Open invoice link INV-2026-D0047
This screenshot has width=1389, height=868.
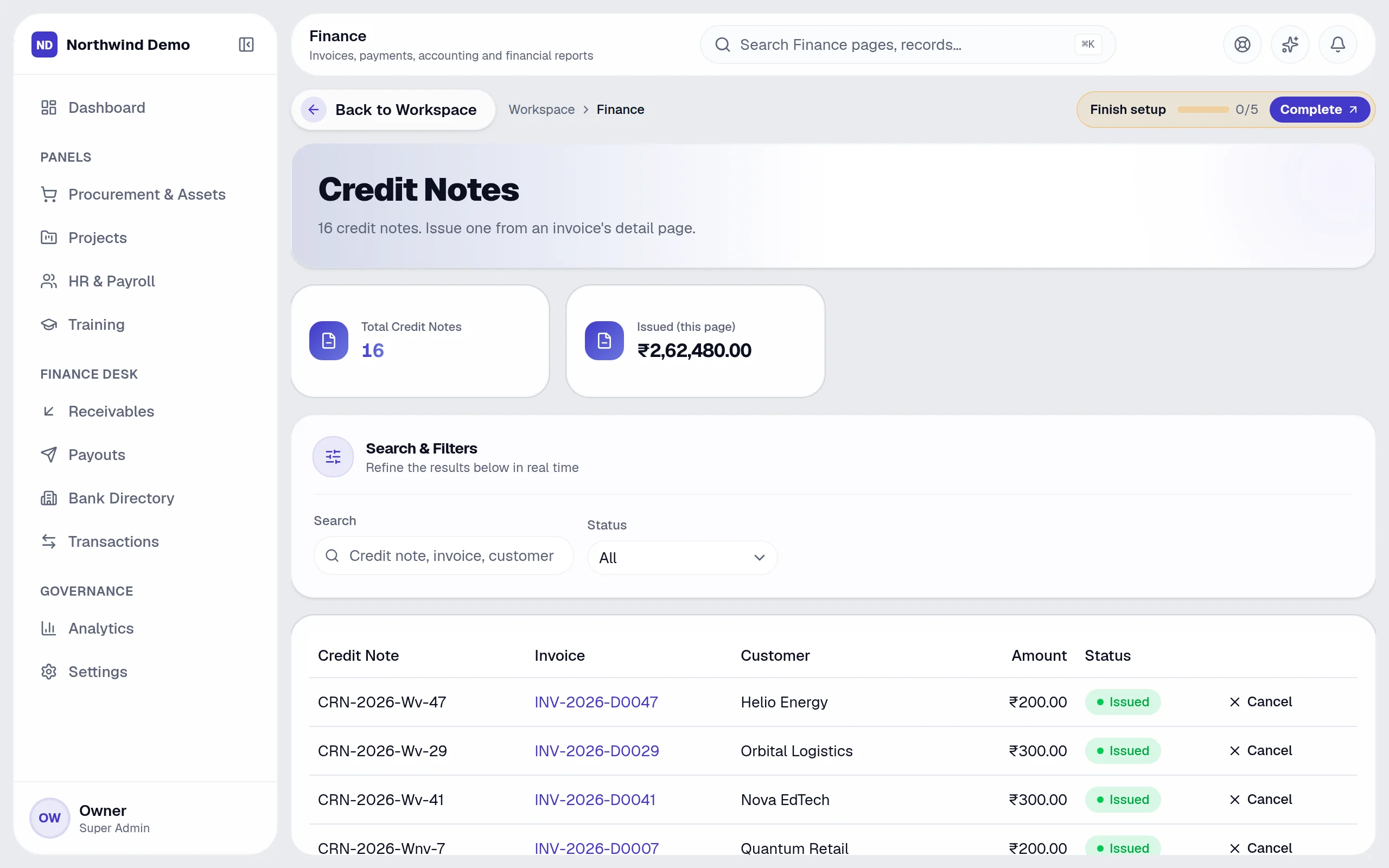(x=596, y=702)
